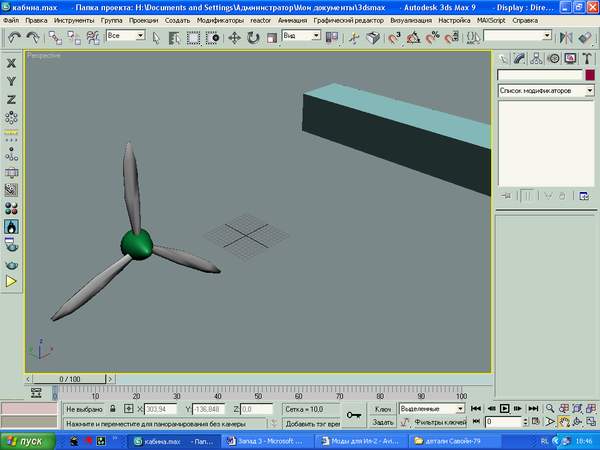Click the Configure Modifier Sets icon
This screenshot has width=600, height=450.
[x=584, y=196]
